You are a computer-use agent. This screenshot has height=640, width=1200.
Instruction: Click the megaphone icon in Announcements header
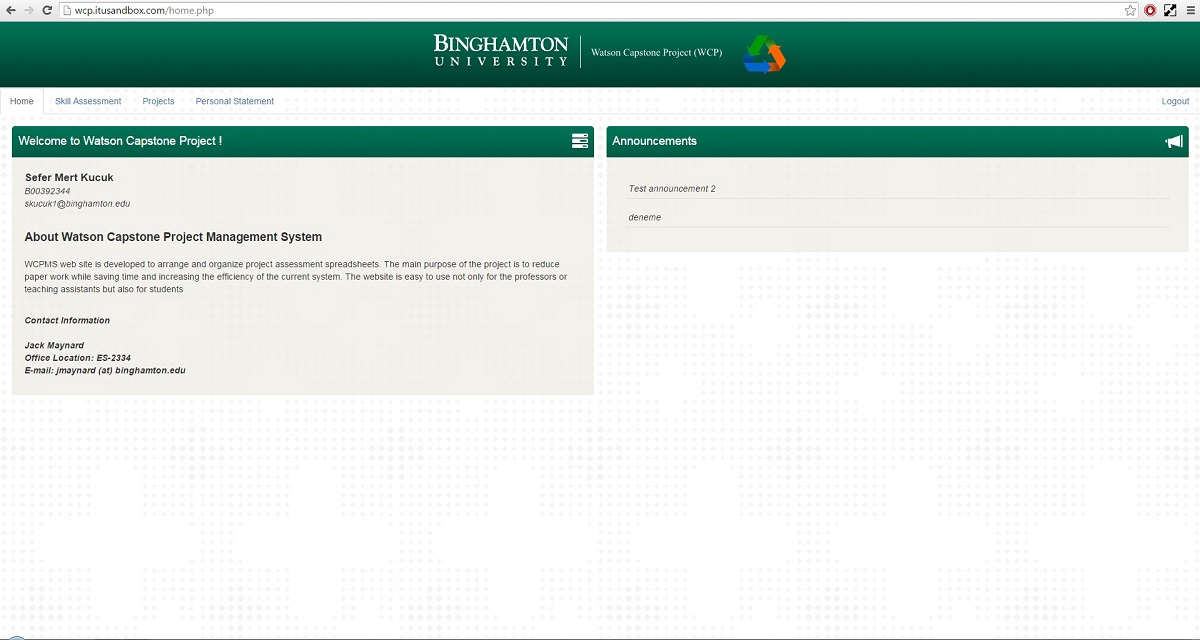(1174, 141)
